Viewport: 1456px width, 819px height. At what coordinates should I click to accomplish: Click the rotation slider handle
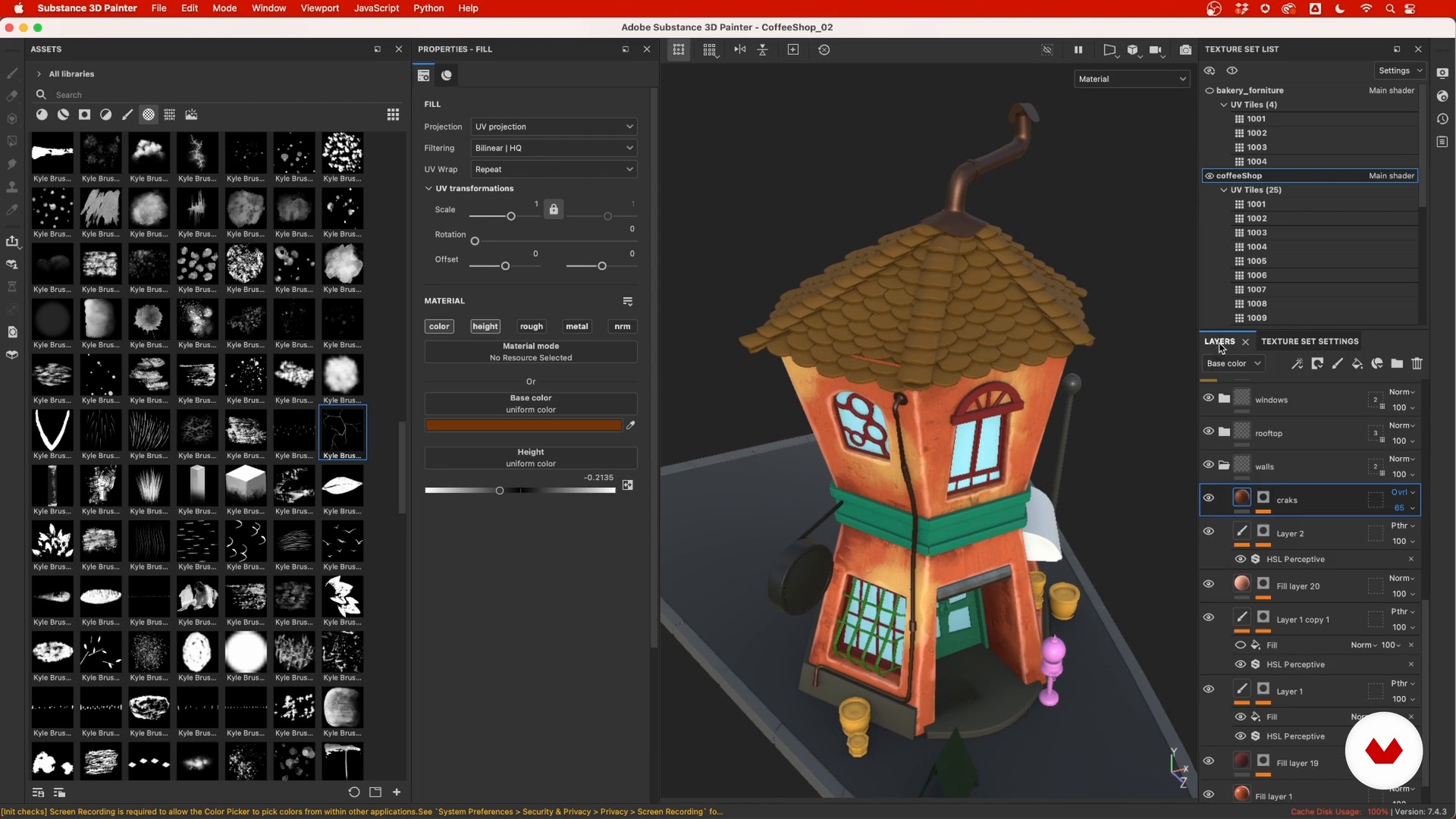475,242
